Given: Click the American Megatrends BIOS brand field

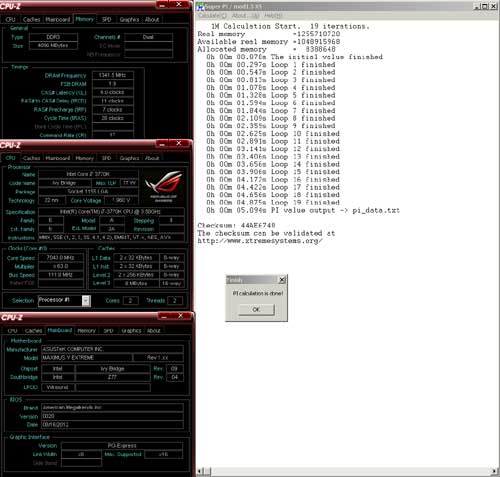Looking at the screenshot, I should pos(112,407).
